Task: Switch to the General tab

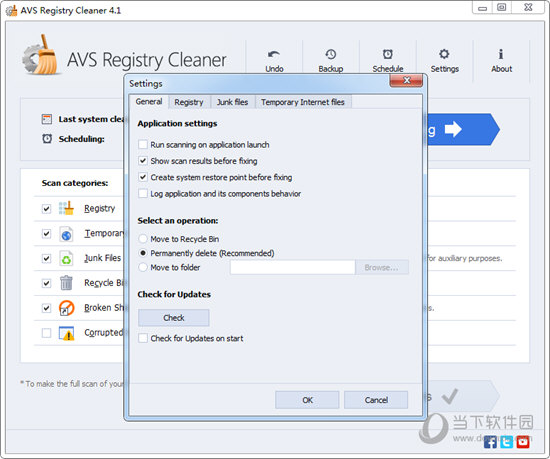Action: click(149, 102)
